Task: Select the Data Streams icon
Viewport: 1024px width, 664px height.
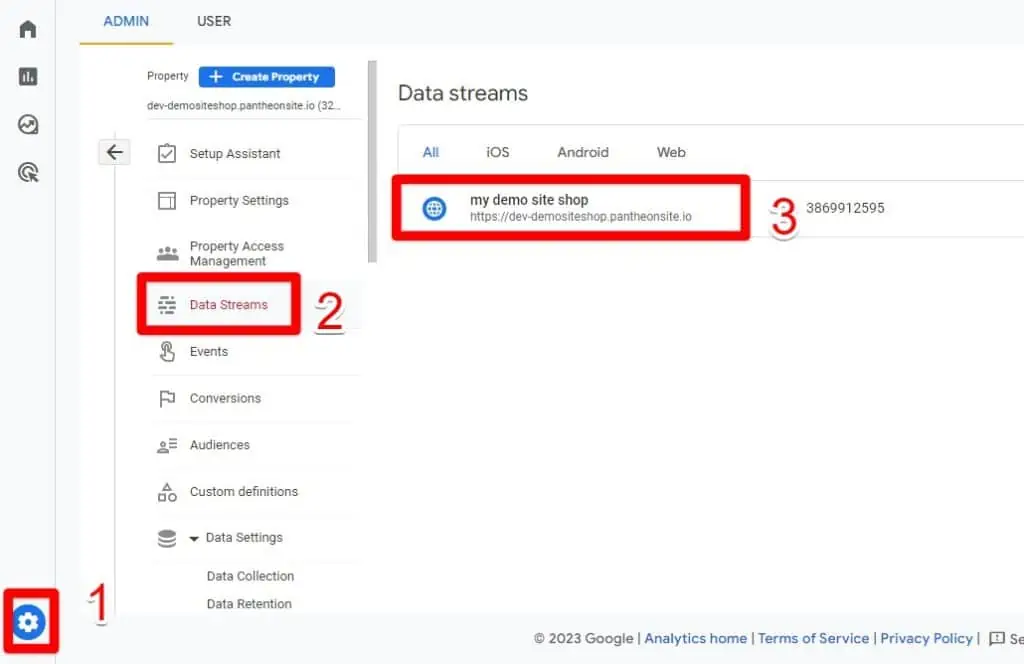Action: (166, 305)
